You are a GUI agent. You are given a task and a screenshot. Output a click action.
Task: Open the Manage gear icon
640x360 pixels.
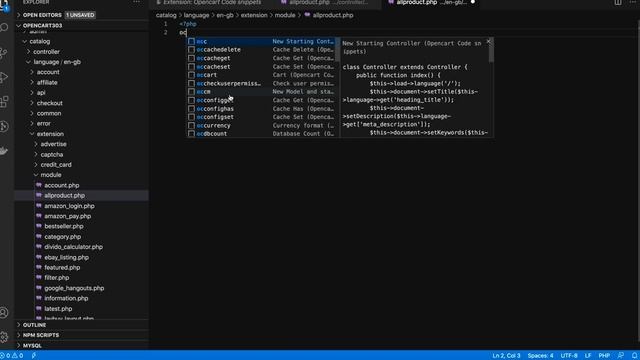pos(4,337)
